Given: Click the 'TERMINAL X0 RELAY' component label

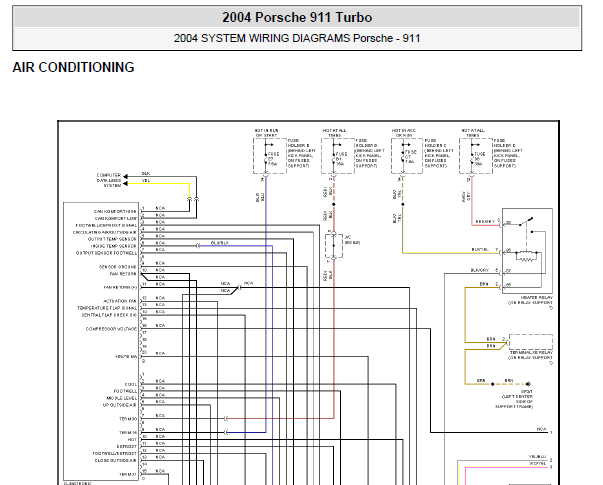Looking at the screenshot, I should tap(531, 353).
